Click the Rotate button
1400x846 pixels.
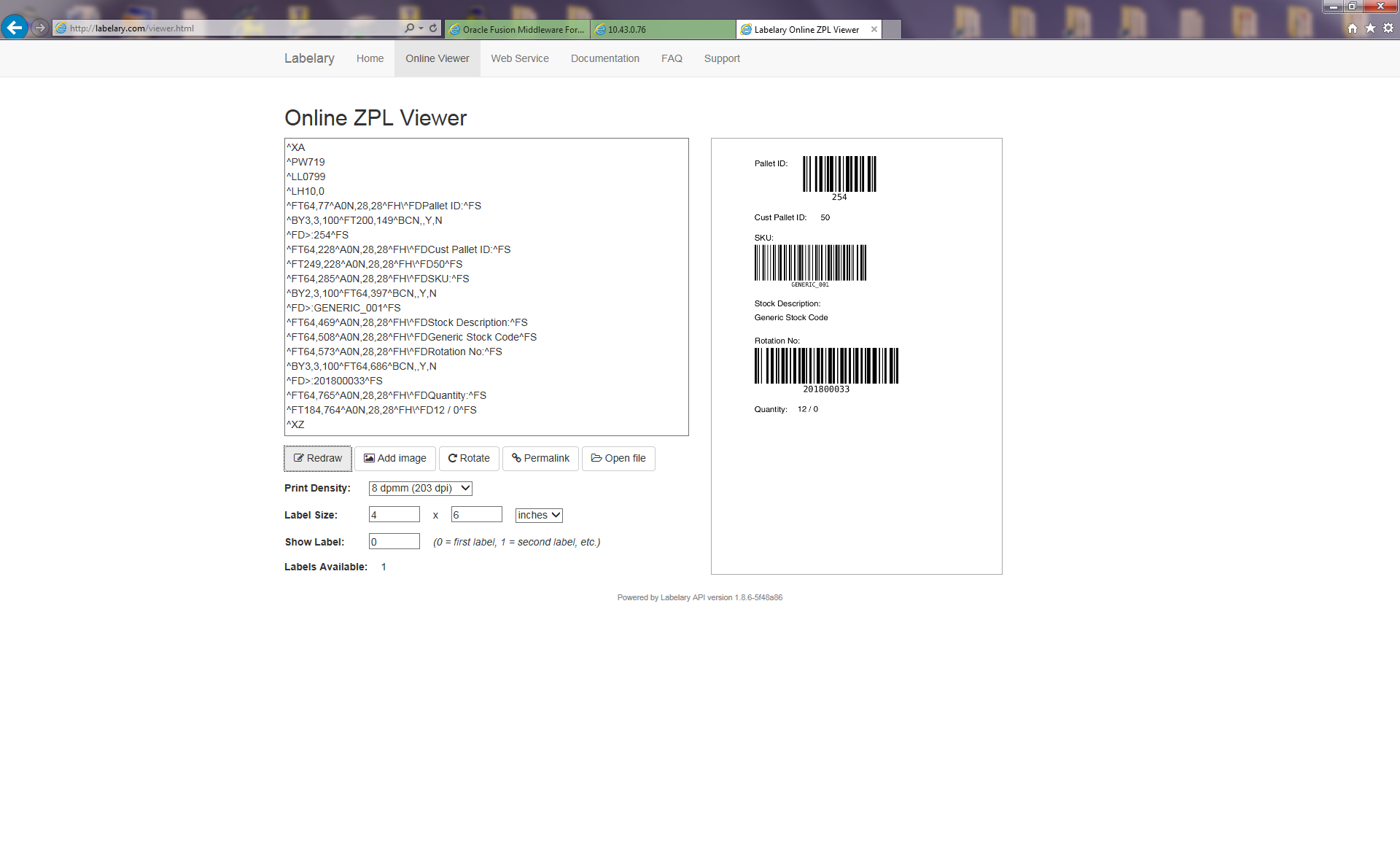[x=469, y=458]
